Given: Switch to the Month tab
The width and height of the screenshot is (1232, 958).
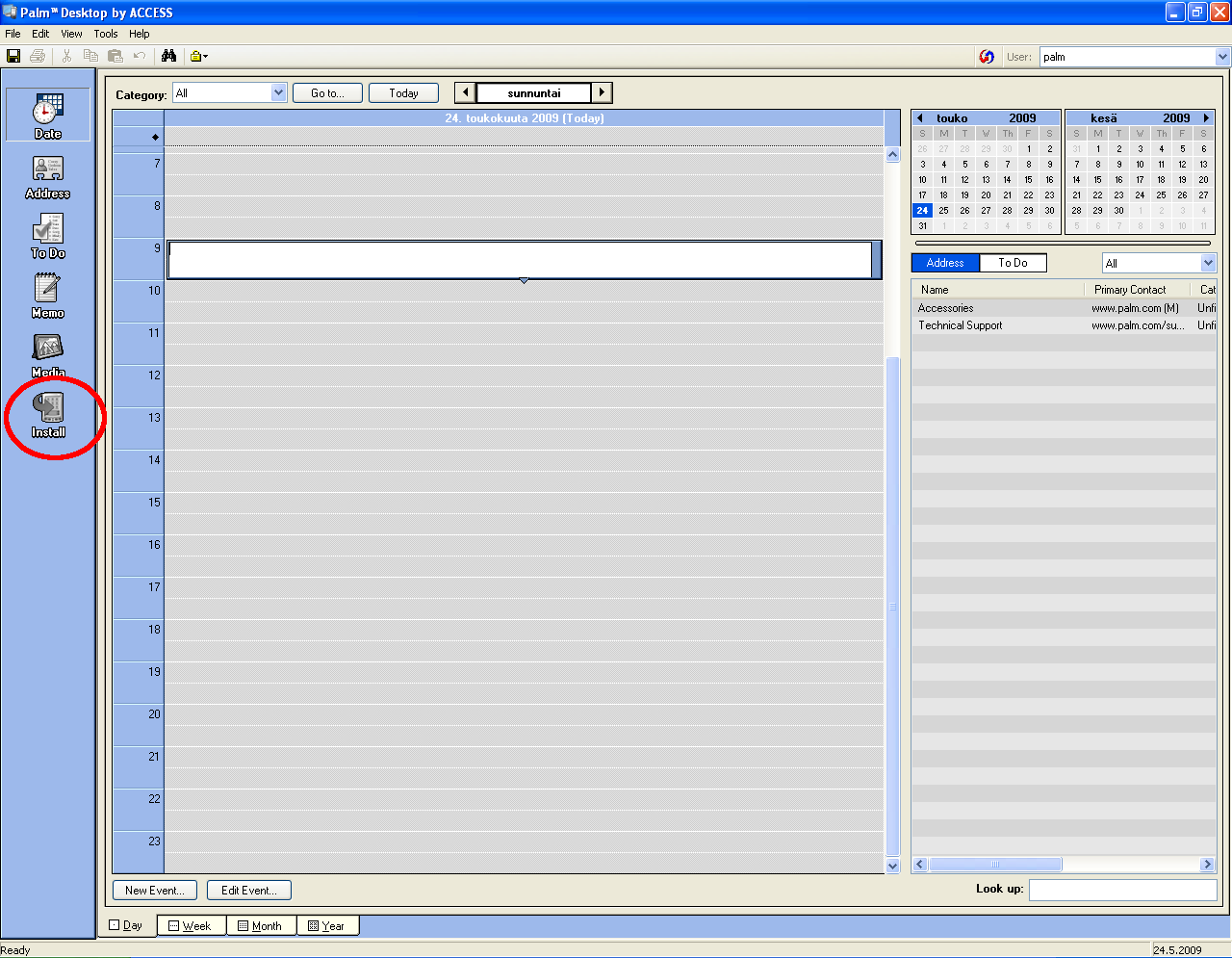Looking at the screenshot, I should coord(261,925).
